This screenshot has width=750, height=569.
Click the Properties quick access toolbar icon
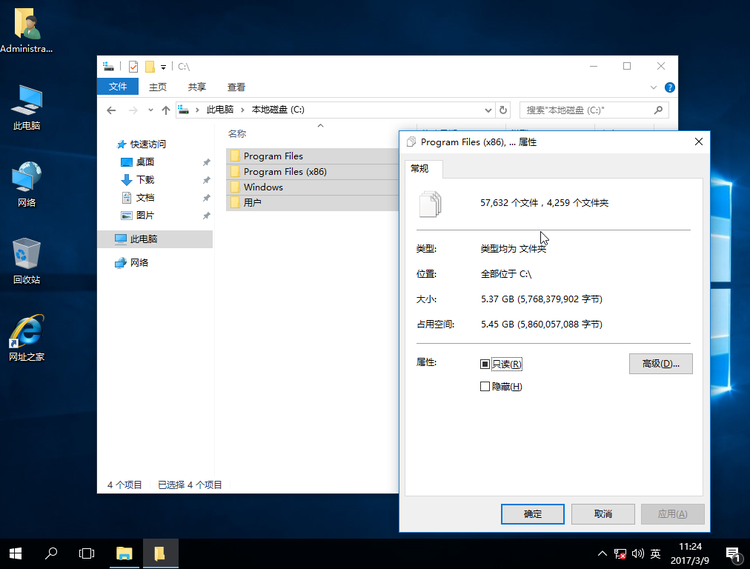pos(133,66)
